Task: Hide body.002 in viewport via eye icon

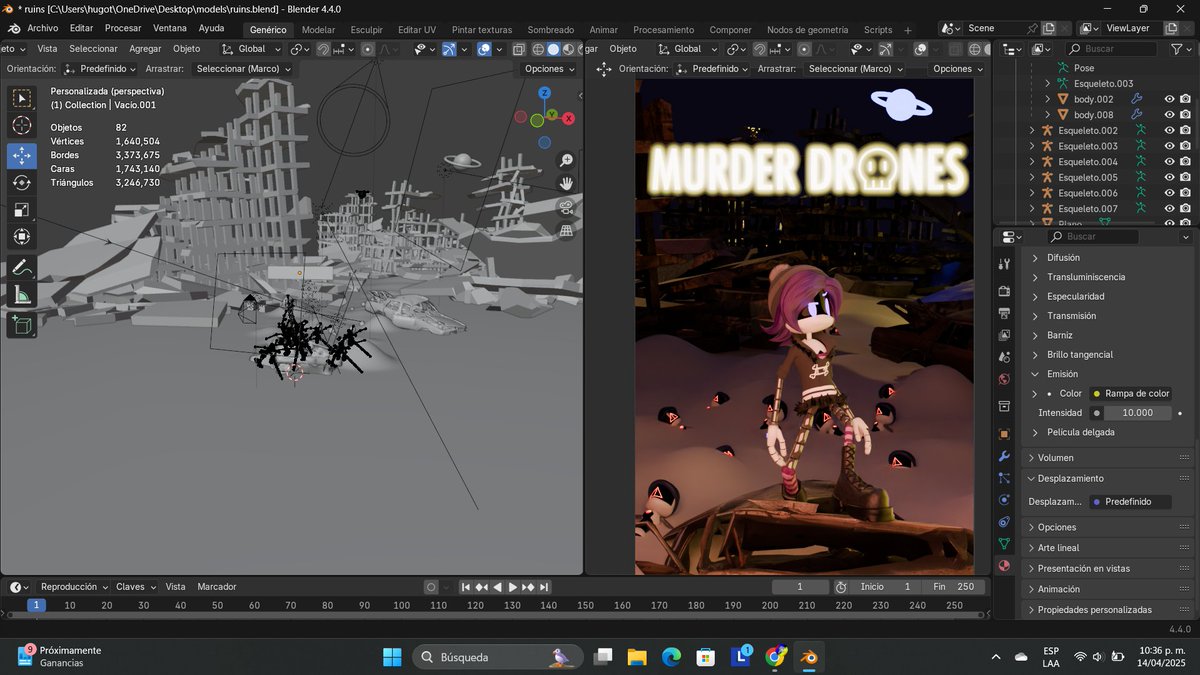Action: pyautogui.click(x=1169, y=99)
